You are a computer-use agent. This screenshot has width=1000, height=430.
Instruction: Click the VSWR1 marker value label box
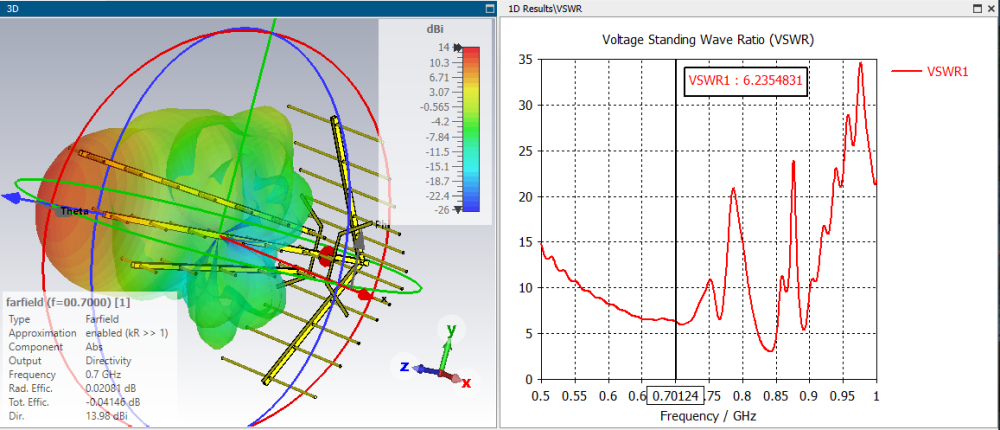pyautogui.click(x=745, y=81)
